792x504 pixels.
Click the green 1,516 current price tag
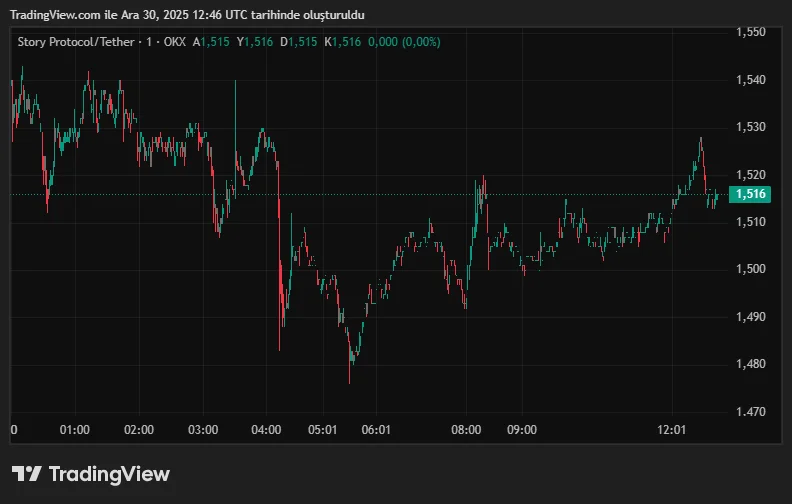[x=750, y=194]
